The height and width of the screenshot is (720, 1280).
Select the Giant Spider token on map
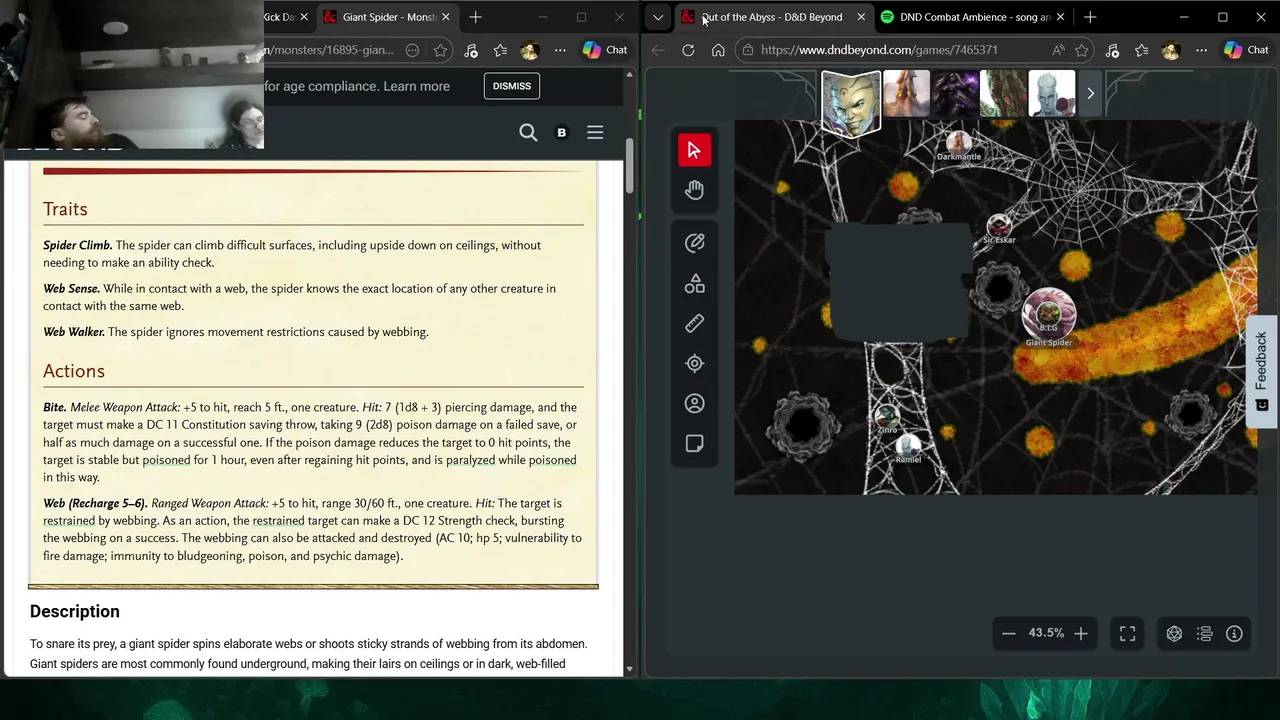[x=1048, y=314]
